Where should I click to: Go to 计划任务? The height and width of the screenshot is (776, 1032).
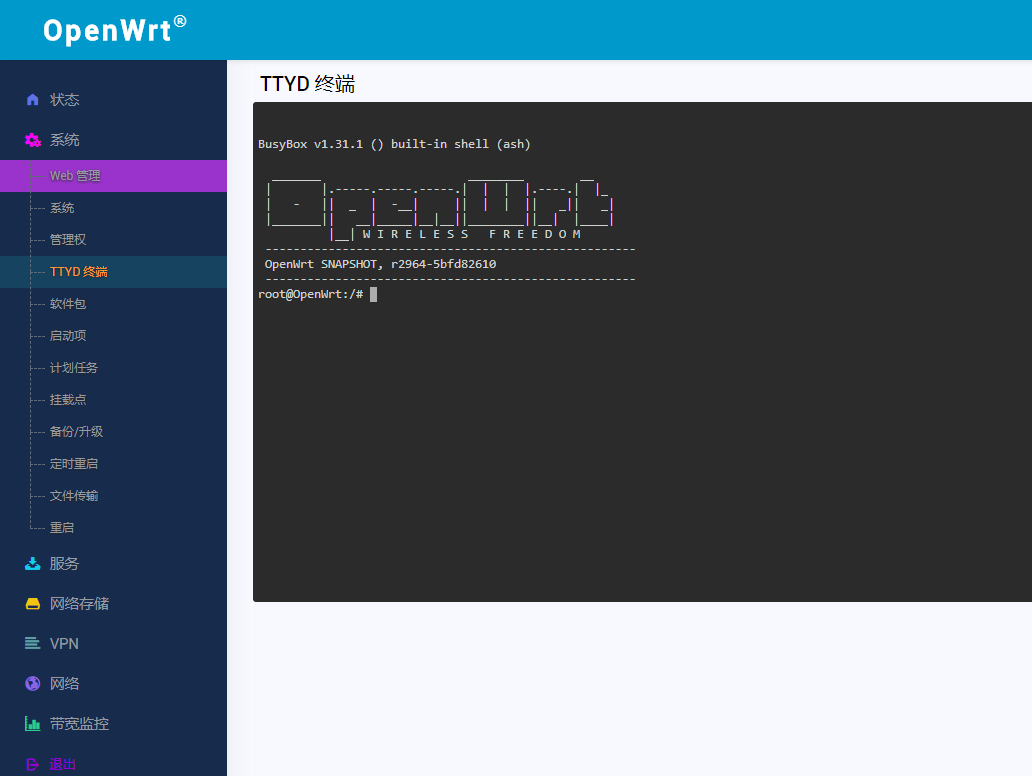pos(113,368)
